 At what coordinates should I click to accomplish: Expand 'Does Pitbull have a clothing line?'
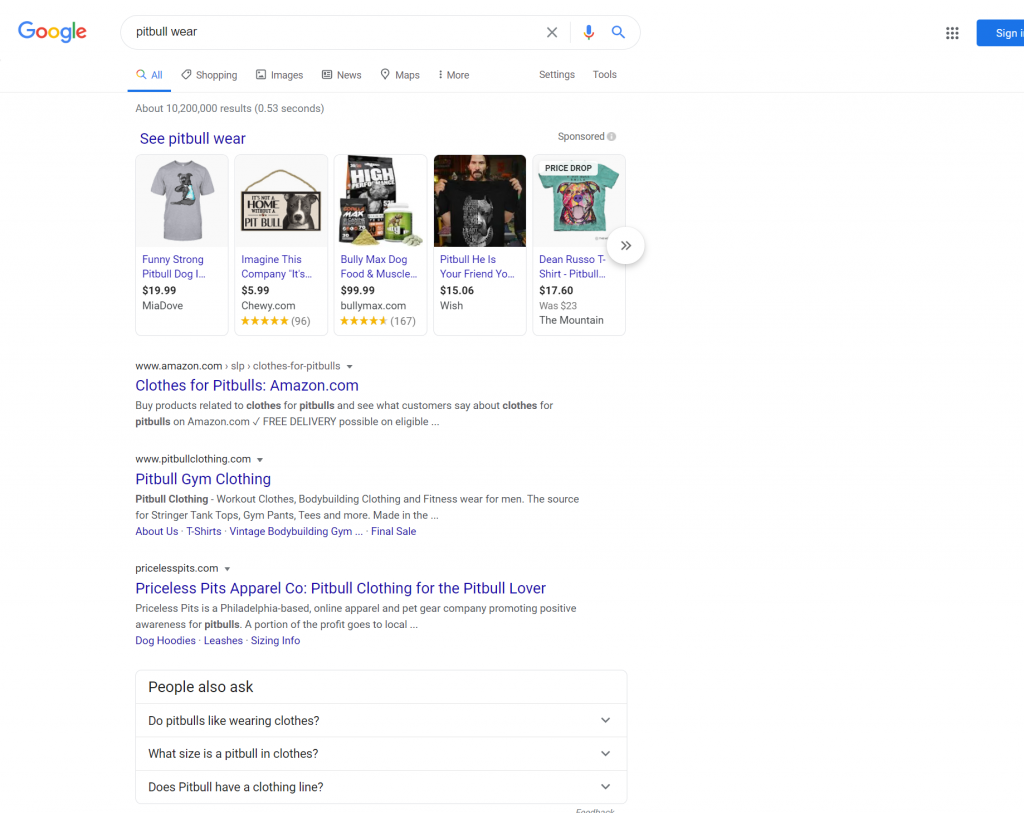point(381,787)
